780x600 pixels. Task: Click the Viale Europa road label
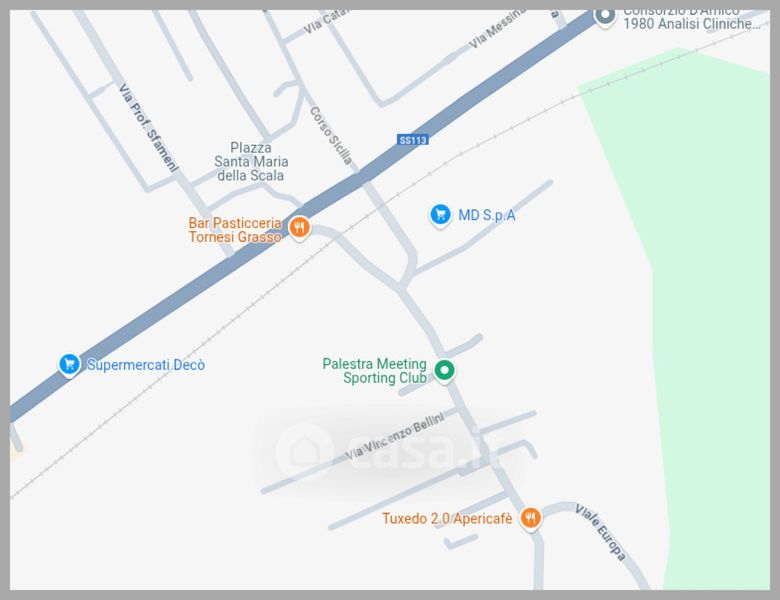(600, 532)
